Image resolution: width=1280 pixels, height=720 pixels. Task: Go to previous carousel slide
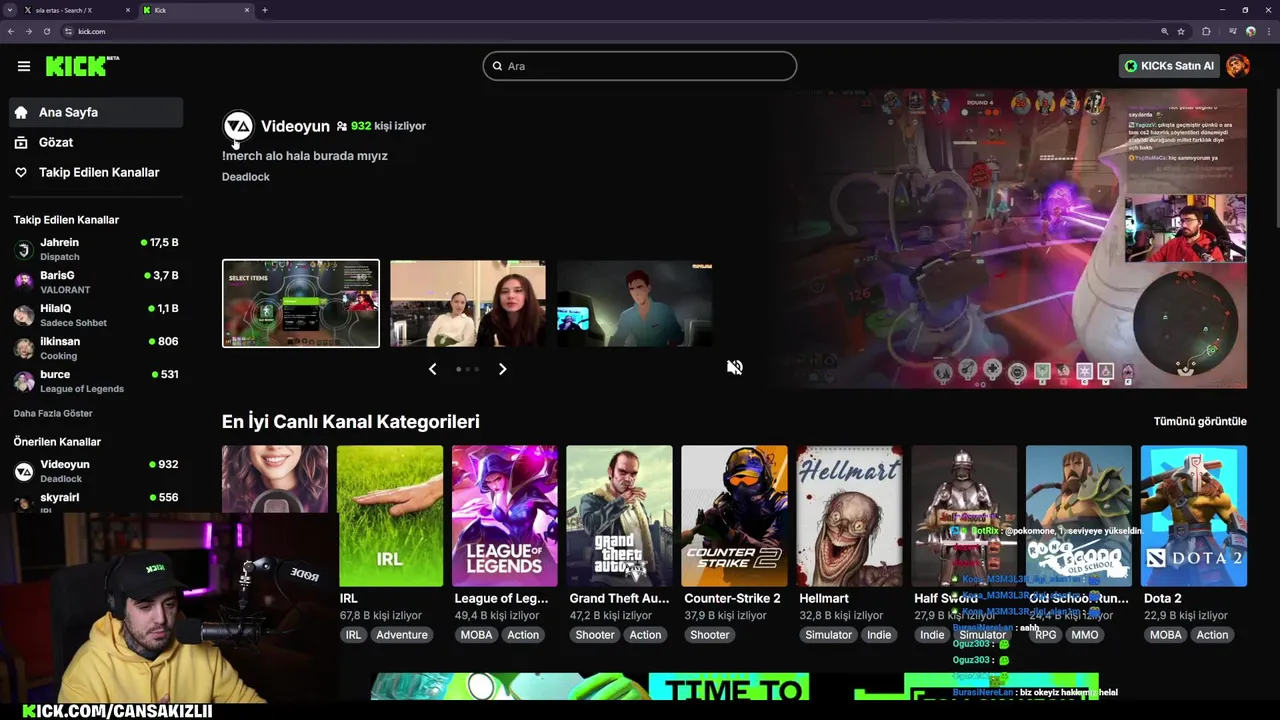pos(432,369)
